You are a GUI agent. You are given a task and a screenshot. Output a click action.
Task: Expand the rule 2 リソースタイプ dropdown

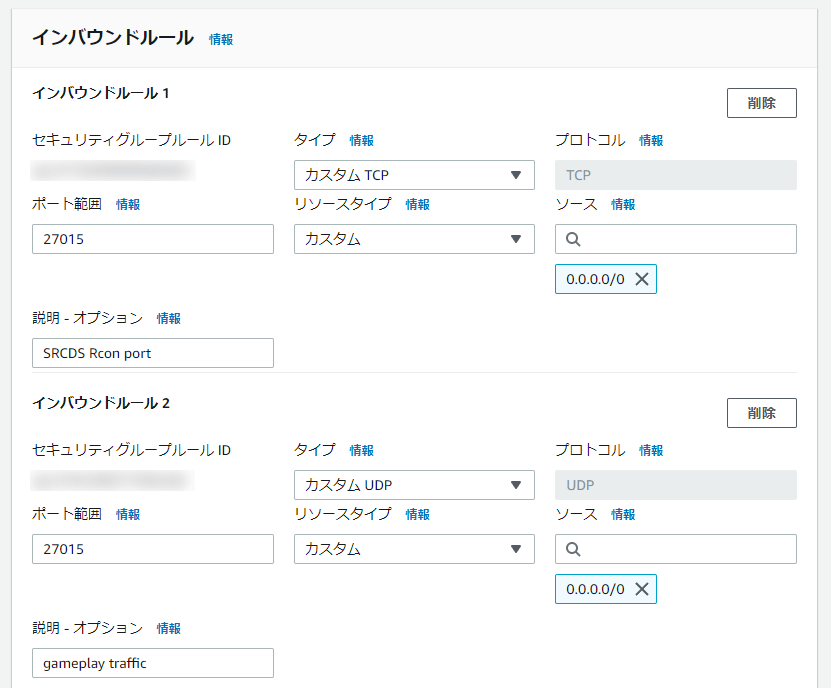click(414, 549)
